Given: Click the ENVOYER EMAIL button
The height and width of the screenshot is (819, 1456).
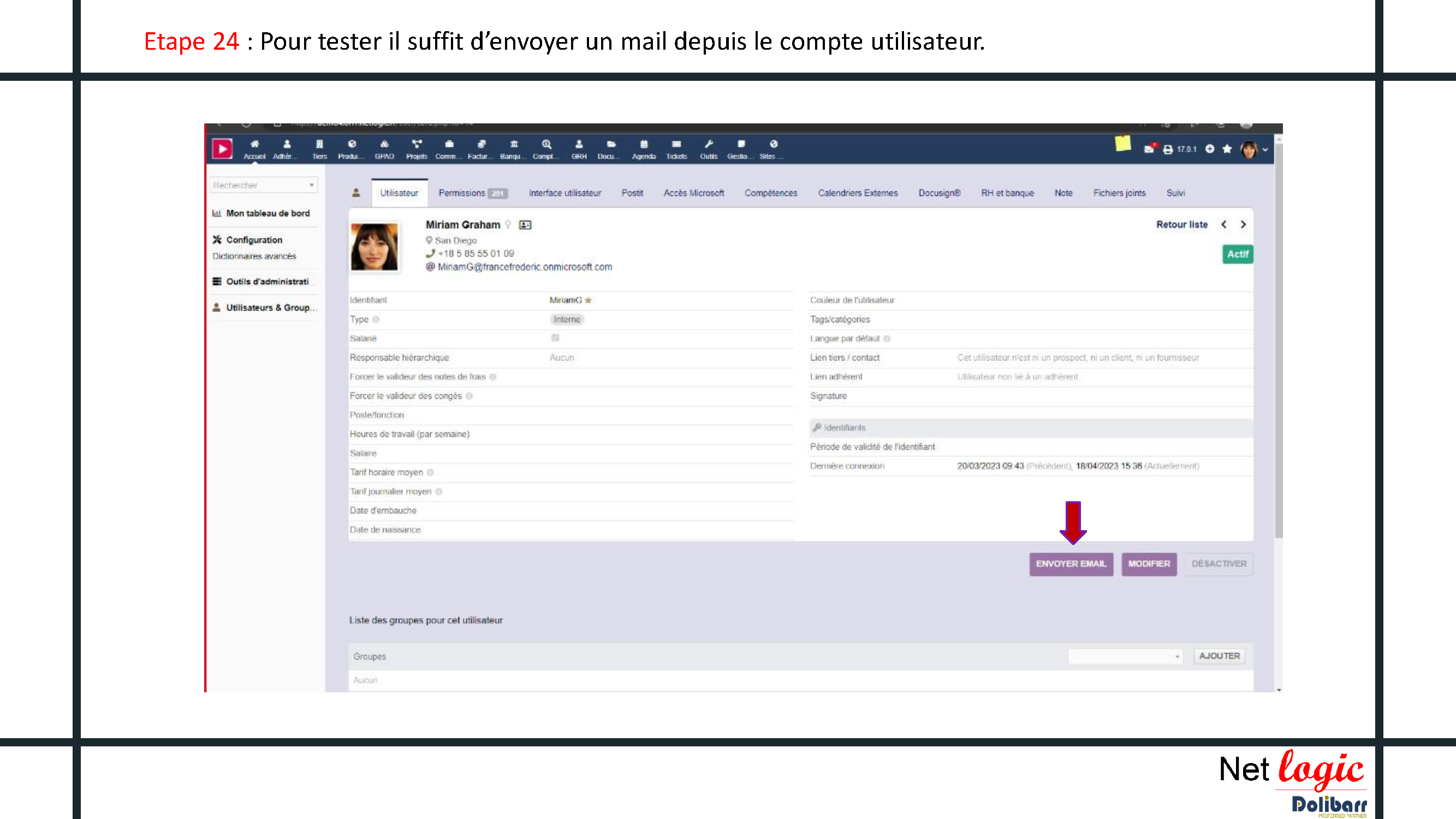Looking at the screenshot, I should click(1071, 564).
